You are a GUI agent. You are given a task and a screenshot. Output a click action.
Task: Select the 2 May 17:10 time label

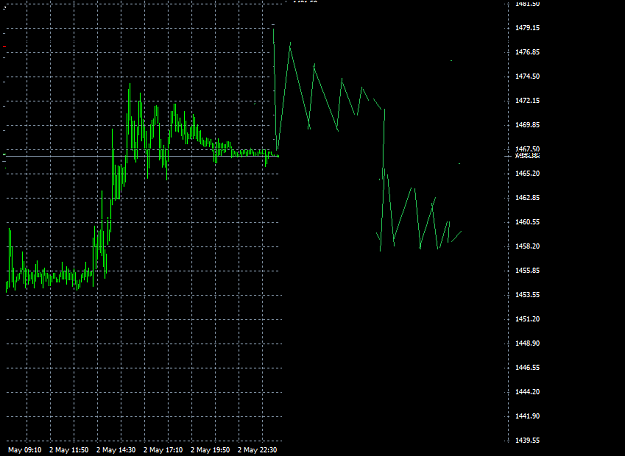click(163, 450)
